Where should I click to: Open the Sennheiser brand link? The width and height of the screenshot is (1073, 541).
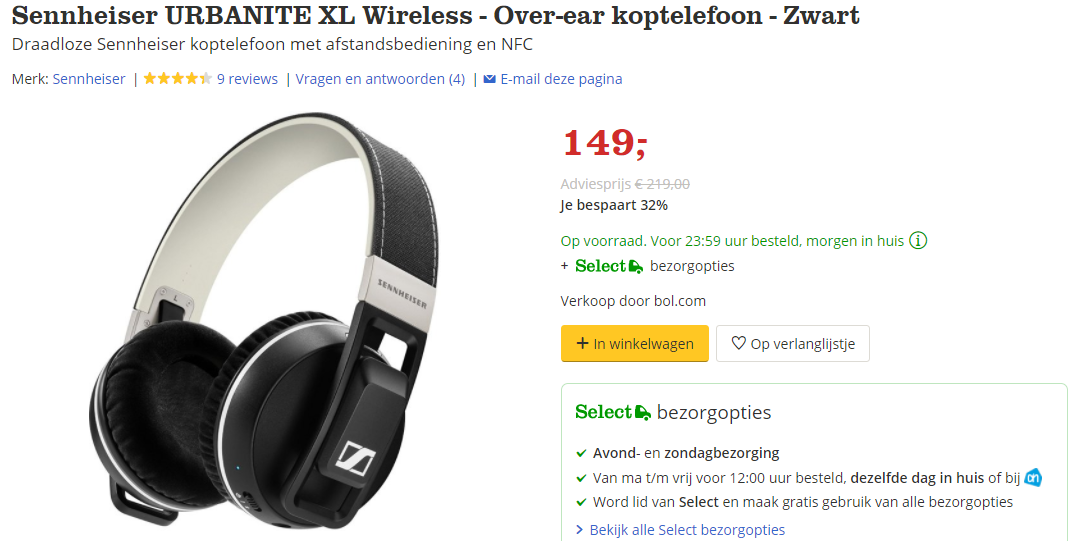point(89,79)
